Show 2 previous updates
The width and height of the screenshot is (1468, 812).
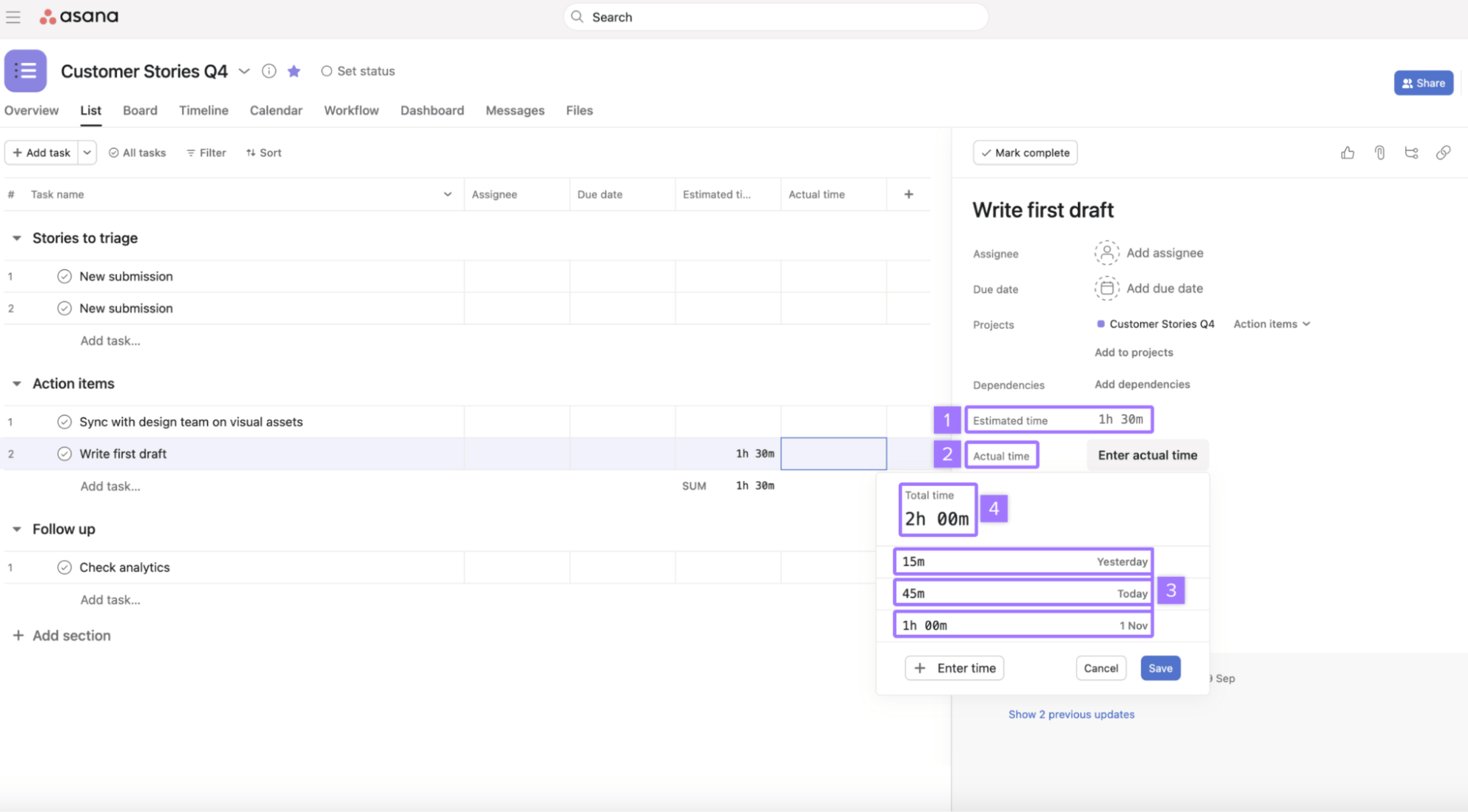click(1071, 714)
